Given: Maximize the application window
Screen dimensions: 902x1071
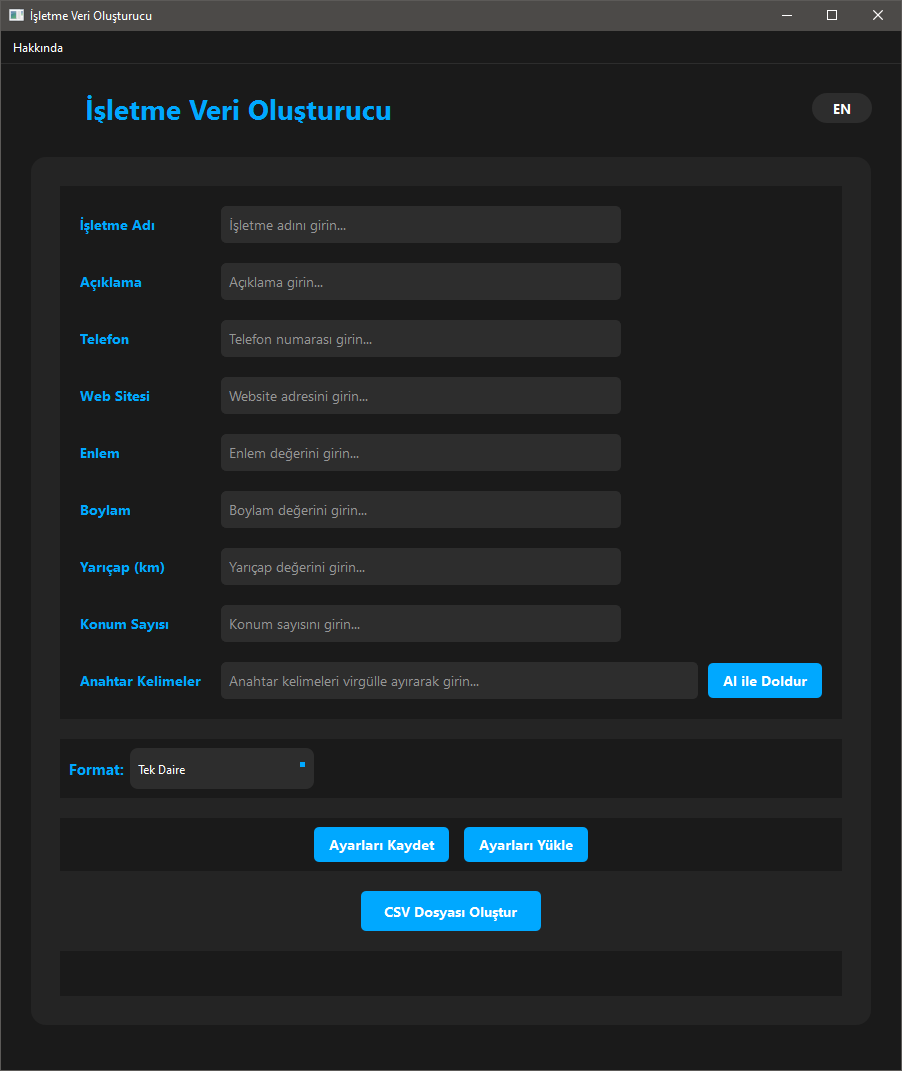Looking at the screenshot, I should coord(831,15).
